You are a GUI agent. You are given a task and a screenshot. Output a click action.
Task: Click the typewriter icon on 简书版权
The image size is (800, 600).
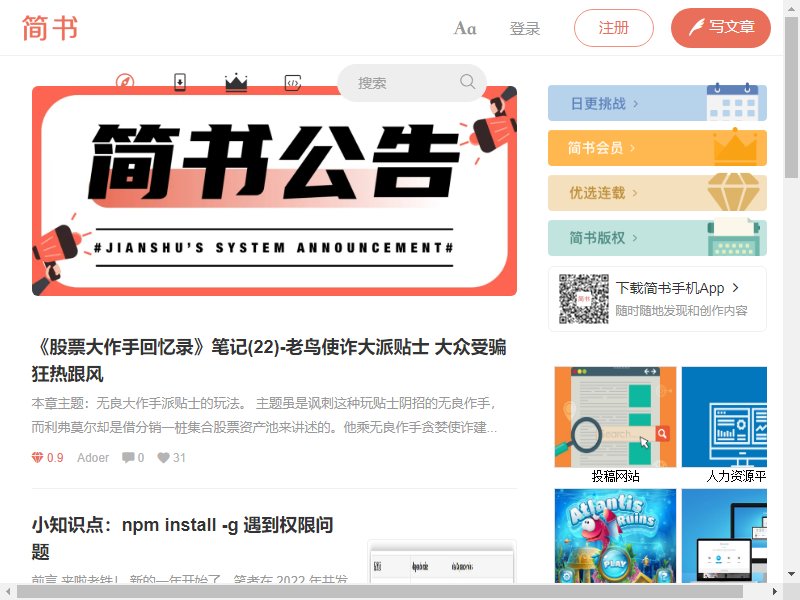click(734, 237)
